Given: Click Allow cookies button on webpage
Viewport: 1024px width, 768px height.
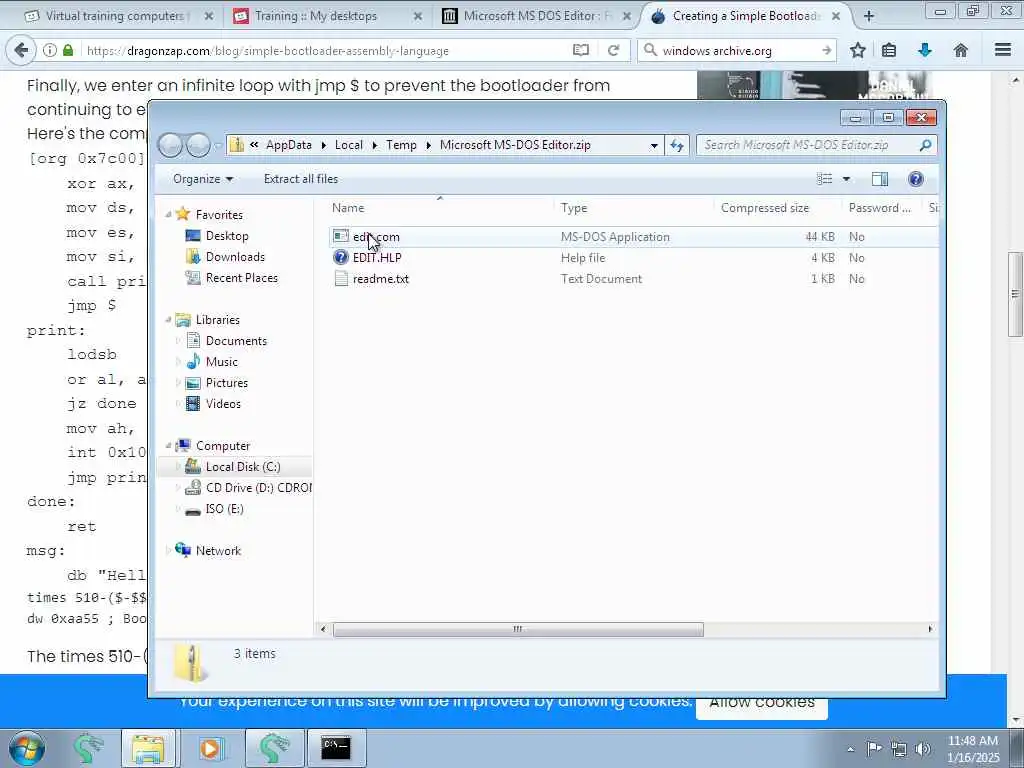Looking at the screenshot, I should pos(761,703).
